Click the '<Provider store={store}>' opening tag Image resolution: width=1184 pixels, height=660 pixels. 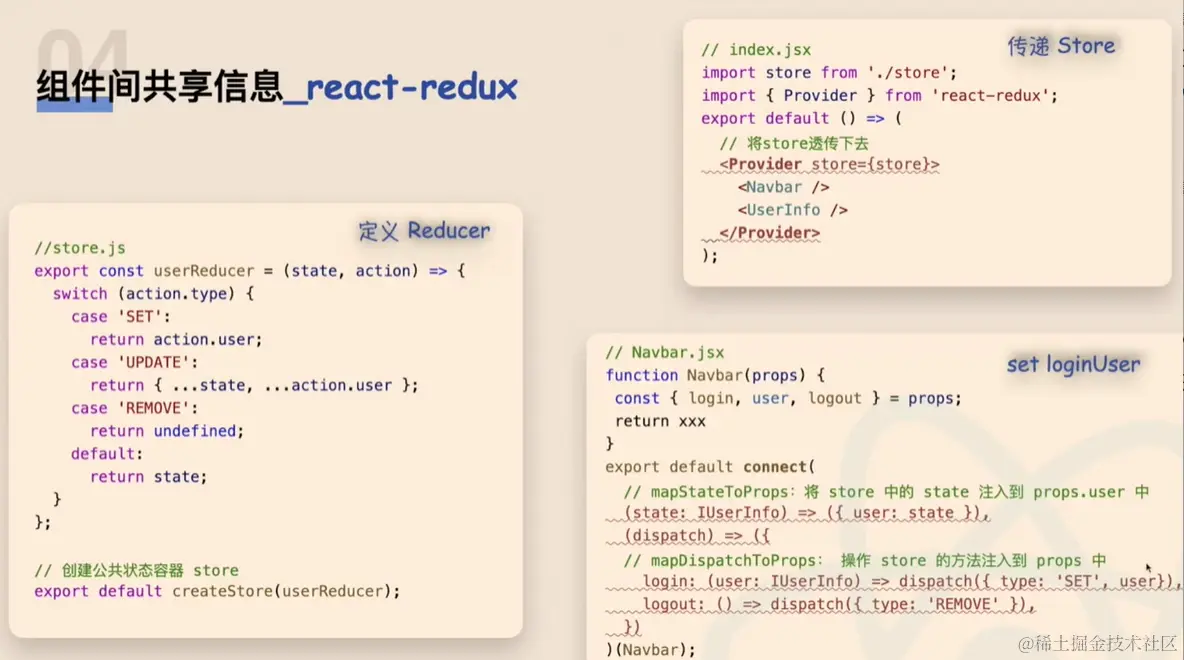coord(829,165)
